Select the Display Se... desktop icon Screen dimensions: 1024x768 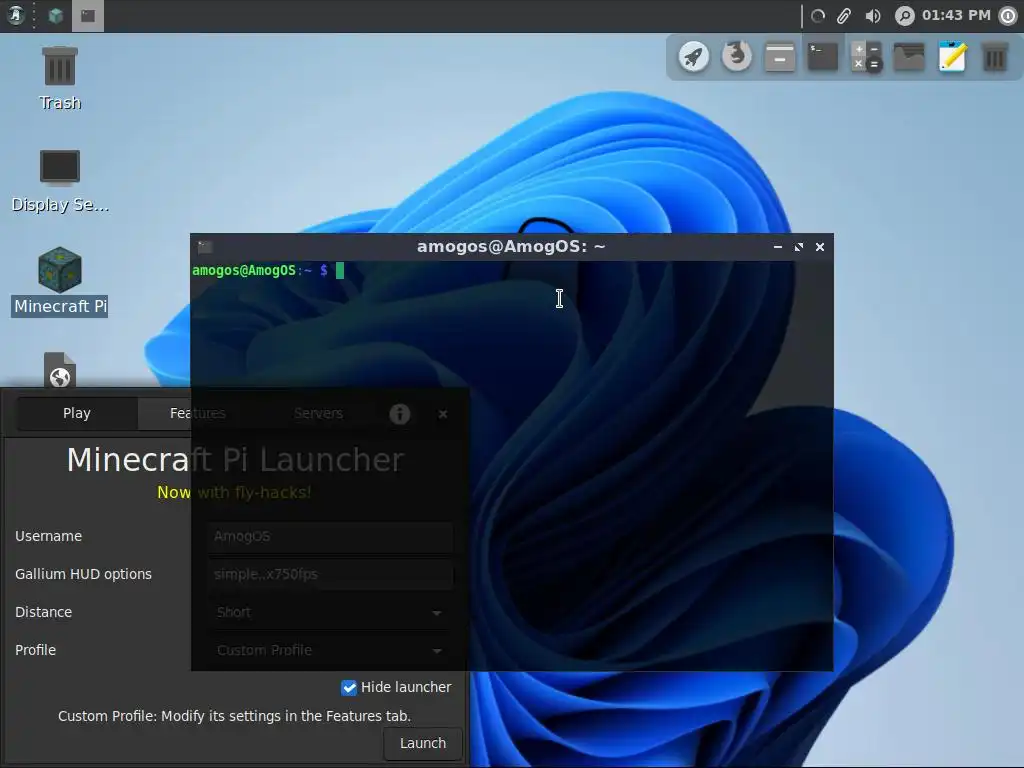click(x=59, y=181)
